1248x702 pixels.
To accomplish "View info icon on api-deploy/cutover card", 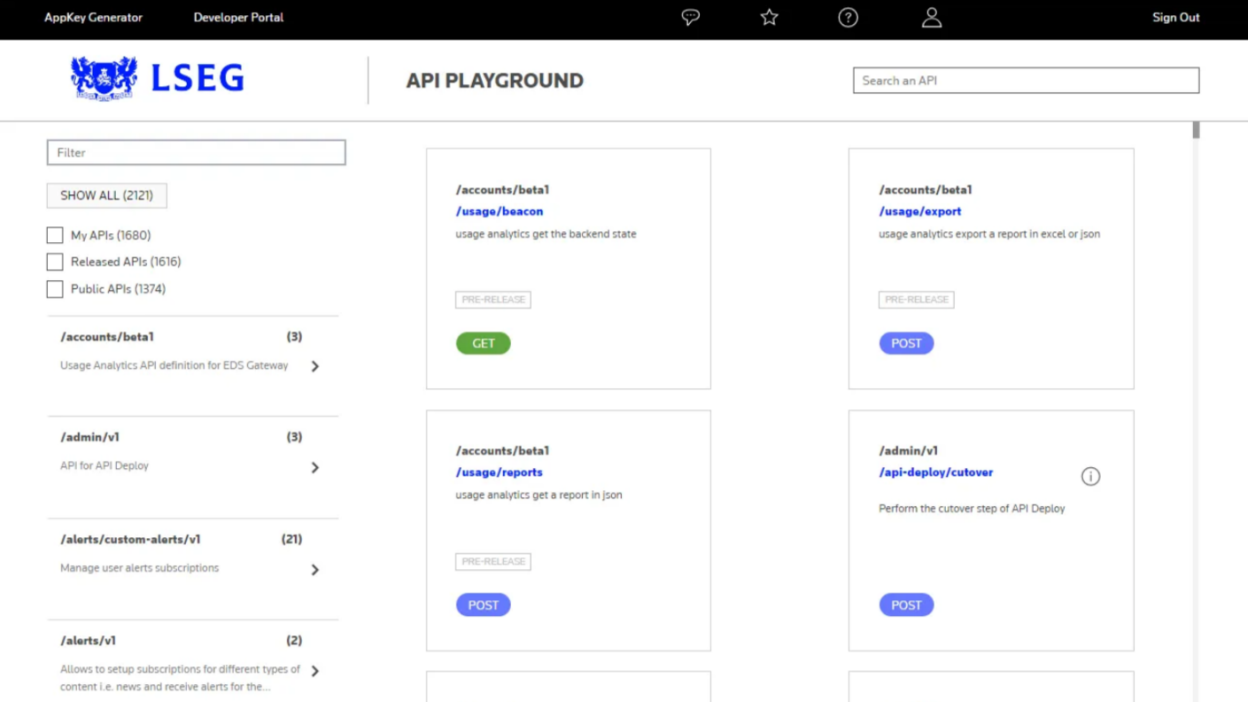I will [1090, 477].
